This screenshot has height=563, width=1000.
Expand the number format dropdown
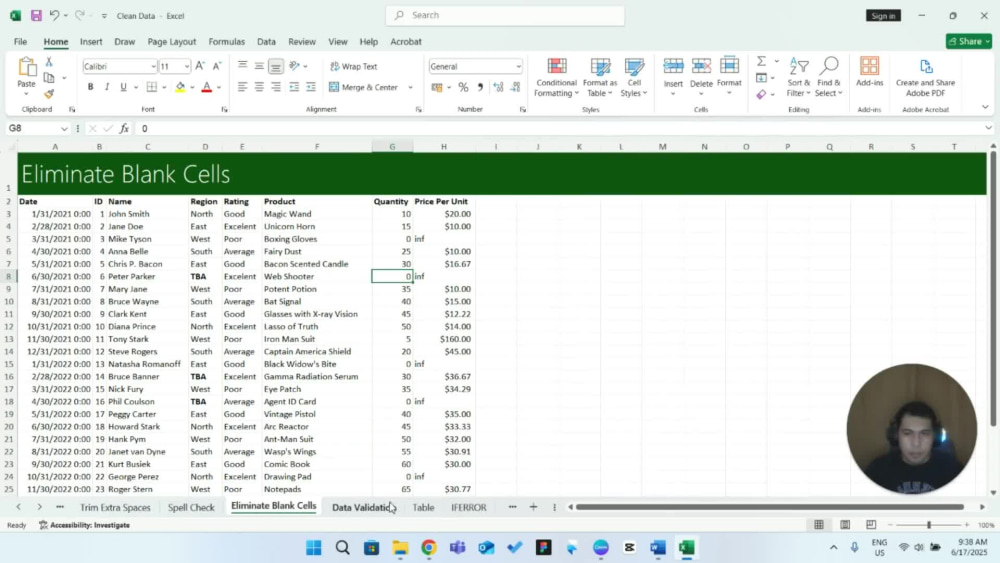click(518, 66)
